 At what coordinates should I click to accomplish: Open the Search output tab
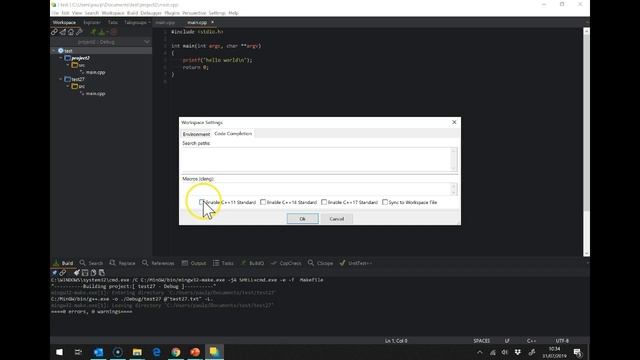click(91, 263)
